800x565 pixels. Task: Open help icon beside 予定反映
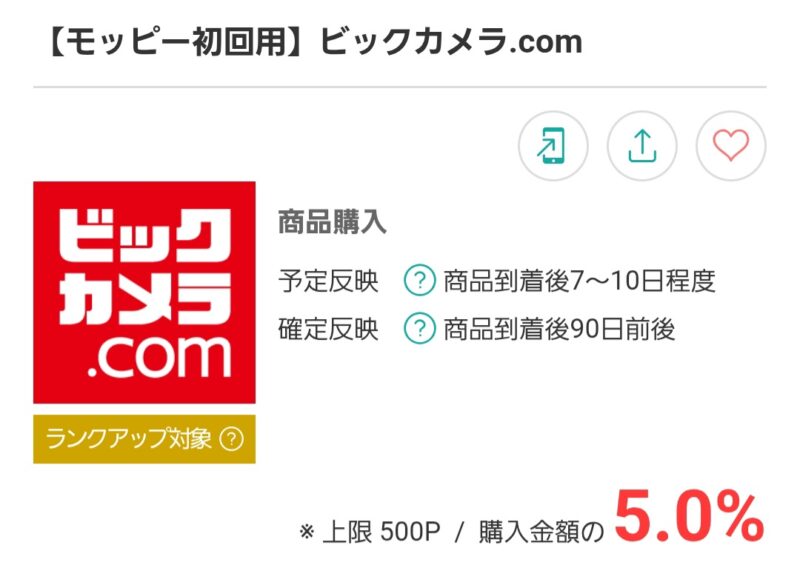419,281
